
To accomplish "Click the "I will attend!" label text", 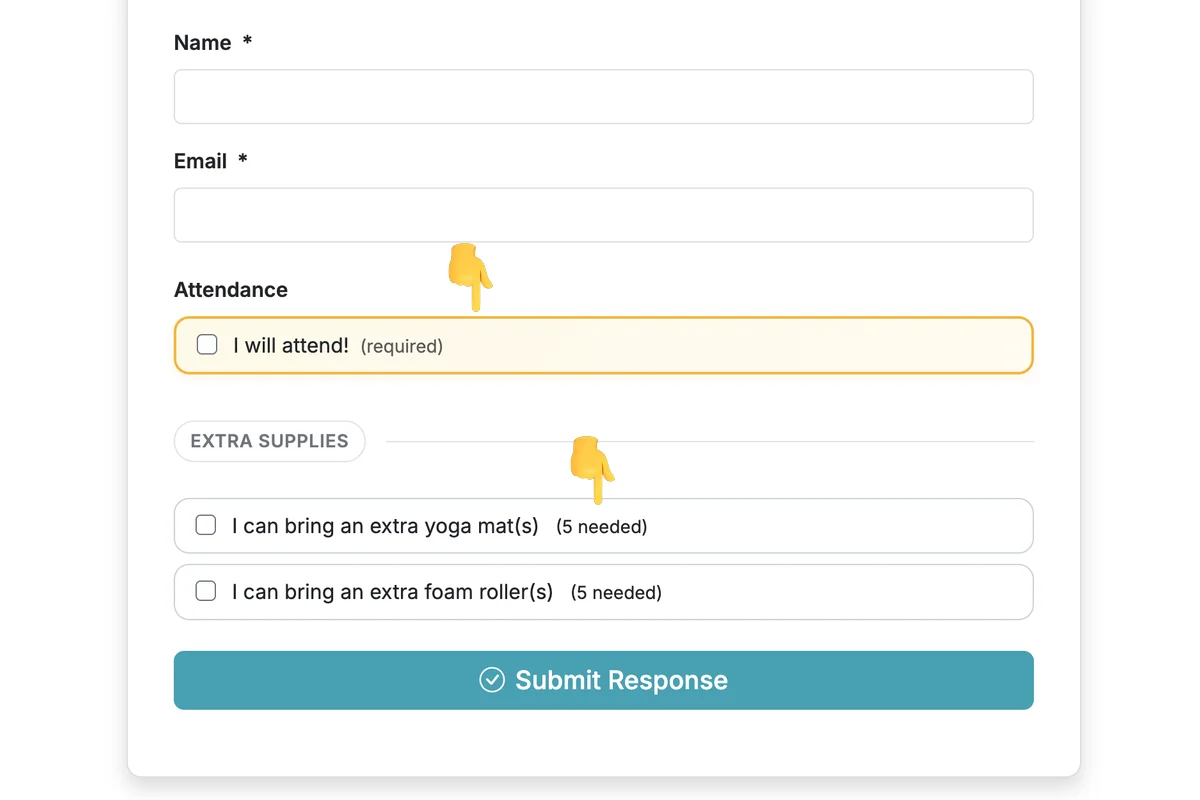I will (x=291, y=345).
